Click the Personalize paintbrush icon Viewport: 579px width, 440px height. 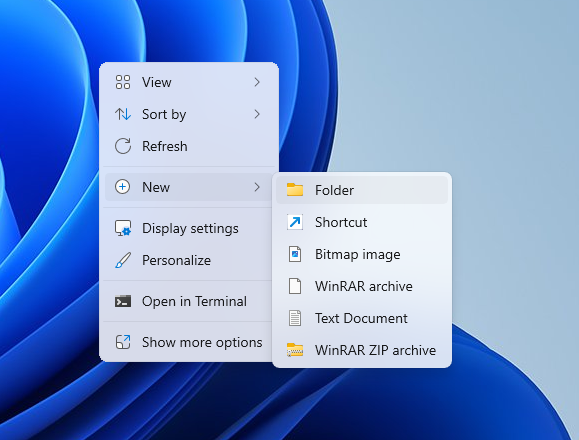(123, 260)
